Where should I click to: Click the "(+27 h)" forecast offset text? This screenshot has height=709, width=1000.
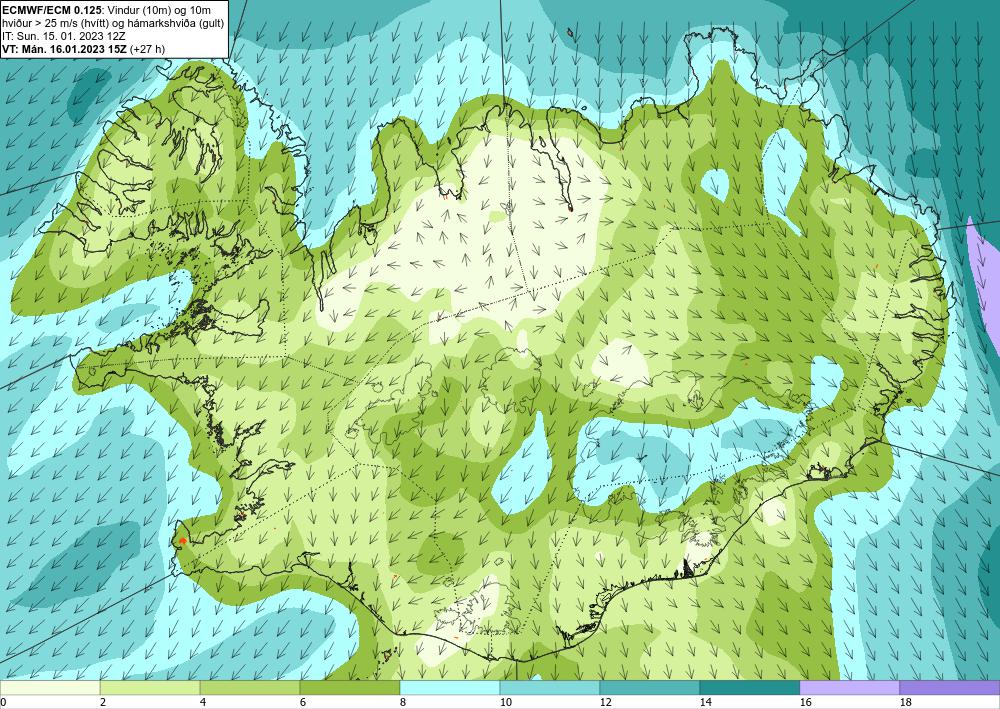point(148,49)
